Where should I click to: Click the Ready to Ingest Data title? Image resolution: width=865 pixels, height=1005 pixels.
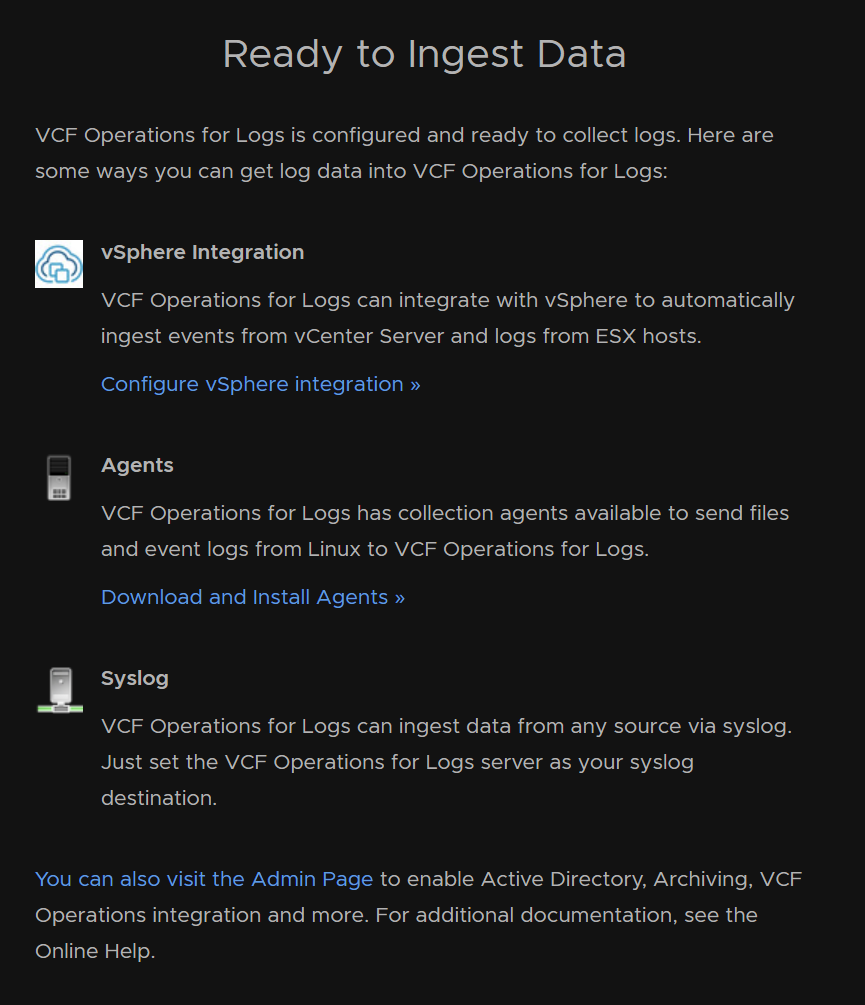pos(424,54)
